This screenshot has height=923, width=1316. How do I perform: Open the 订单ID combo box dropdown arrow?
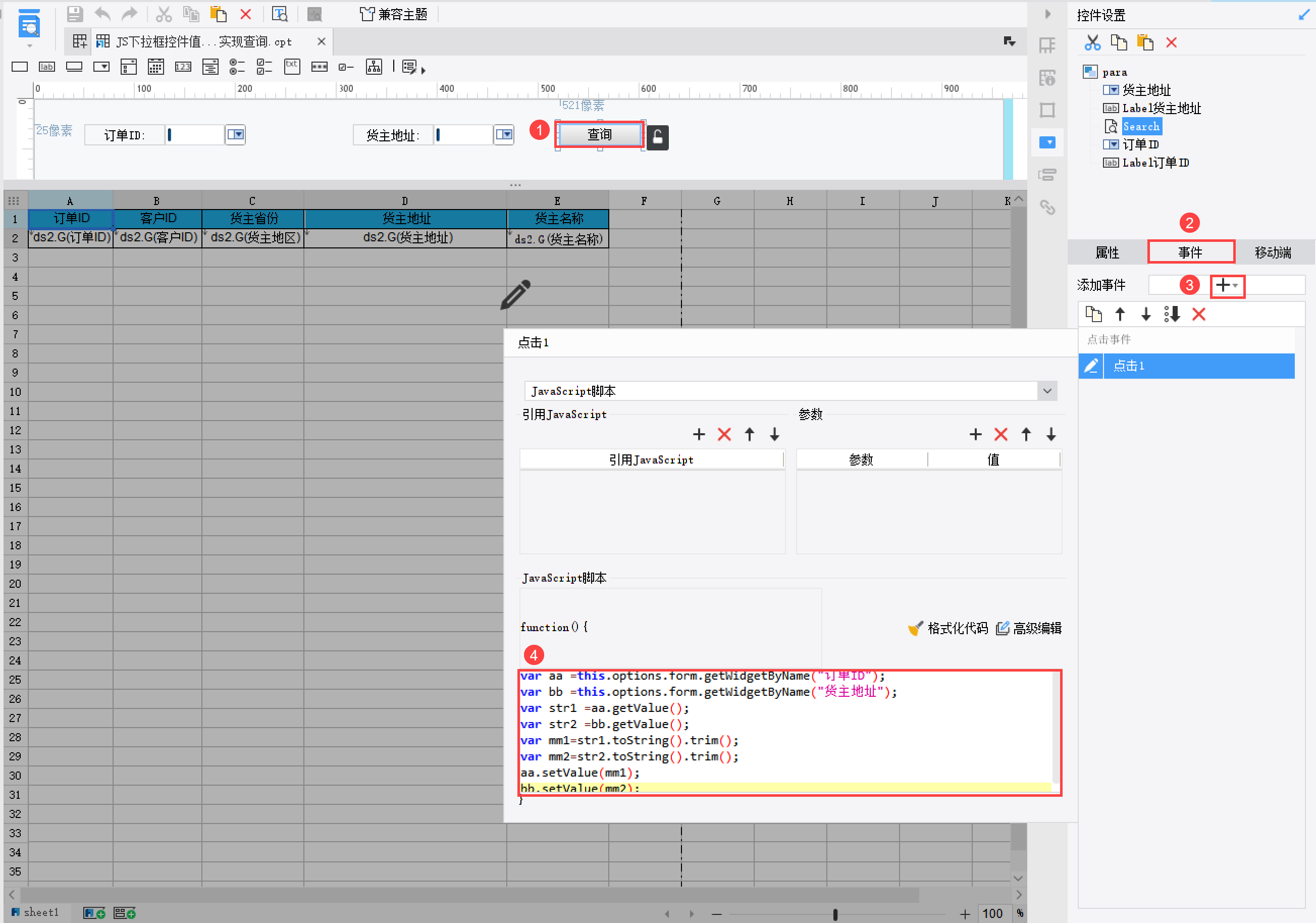click(x=236, y=135)
